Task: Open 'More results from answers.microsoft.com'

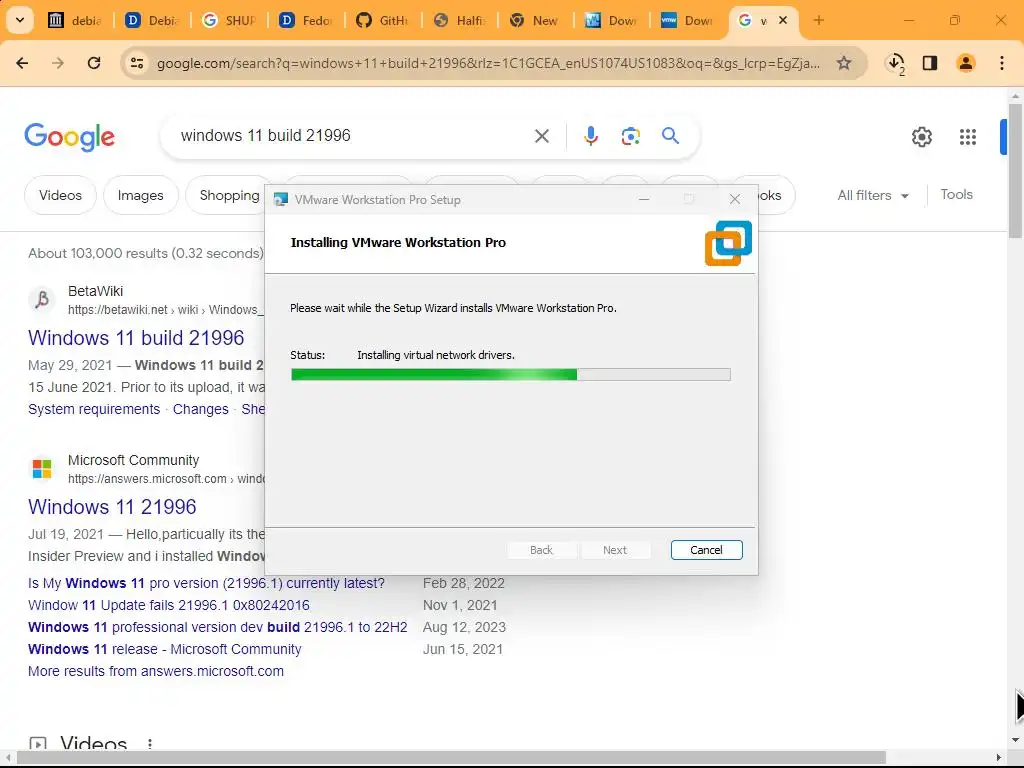Action: tap(156, 671)
